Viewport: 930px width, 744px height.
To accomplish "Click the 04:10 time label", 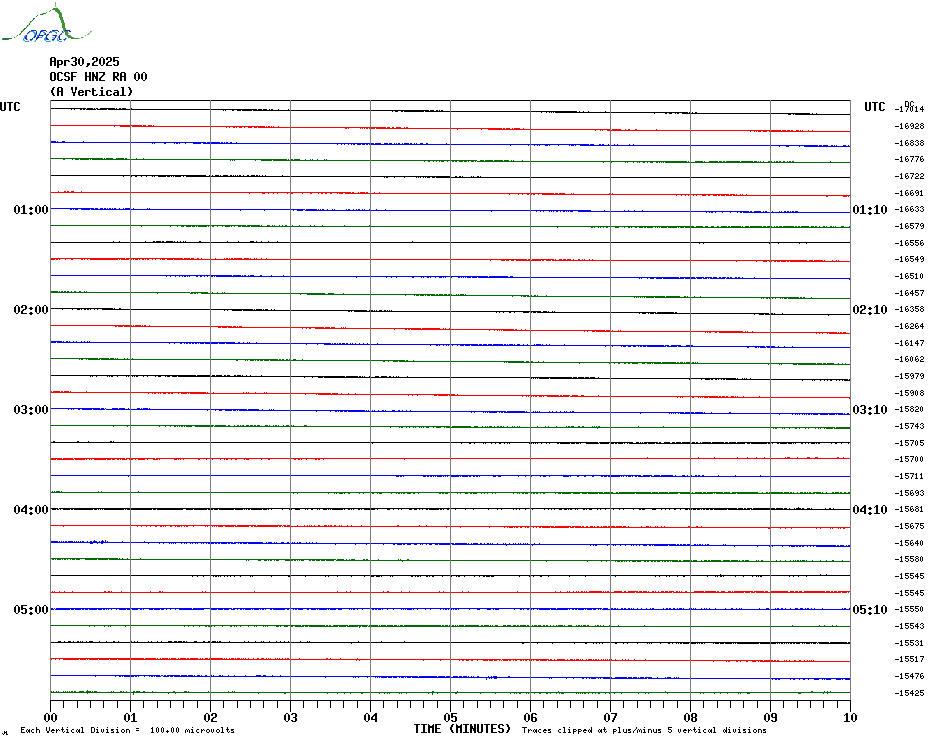I will [x=870, y=510].
